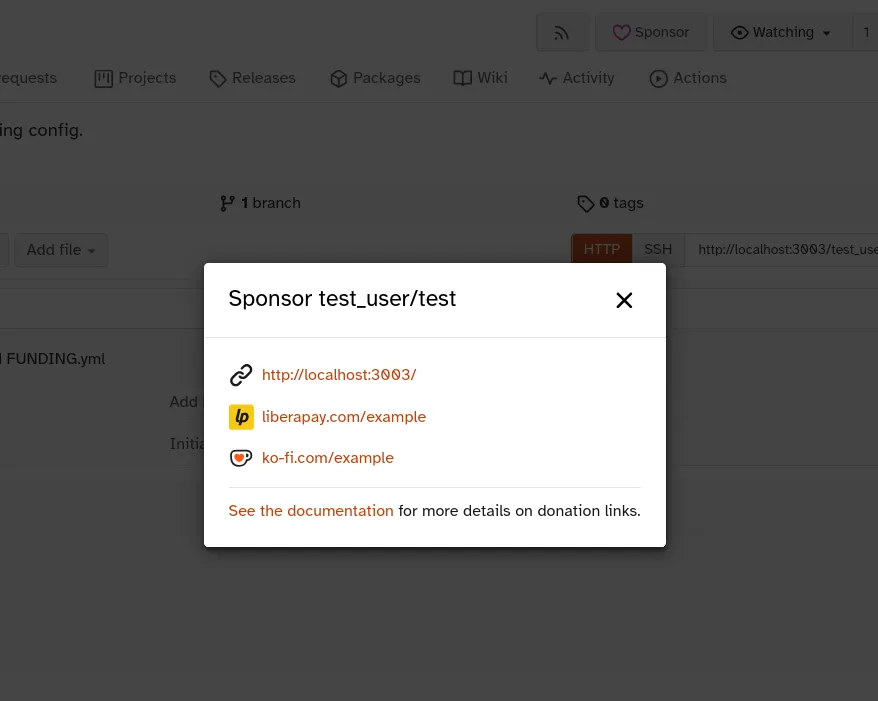The width and height of the screenshot is (878, 701).
Task: Open the FUNDING.yml file
Action: 55,359
